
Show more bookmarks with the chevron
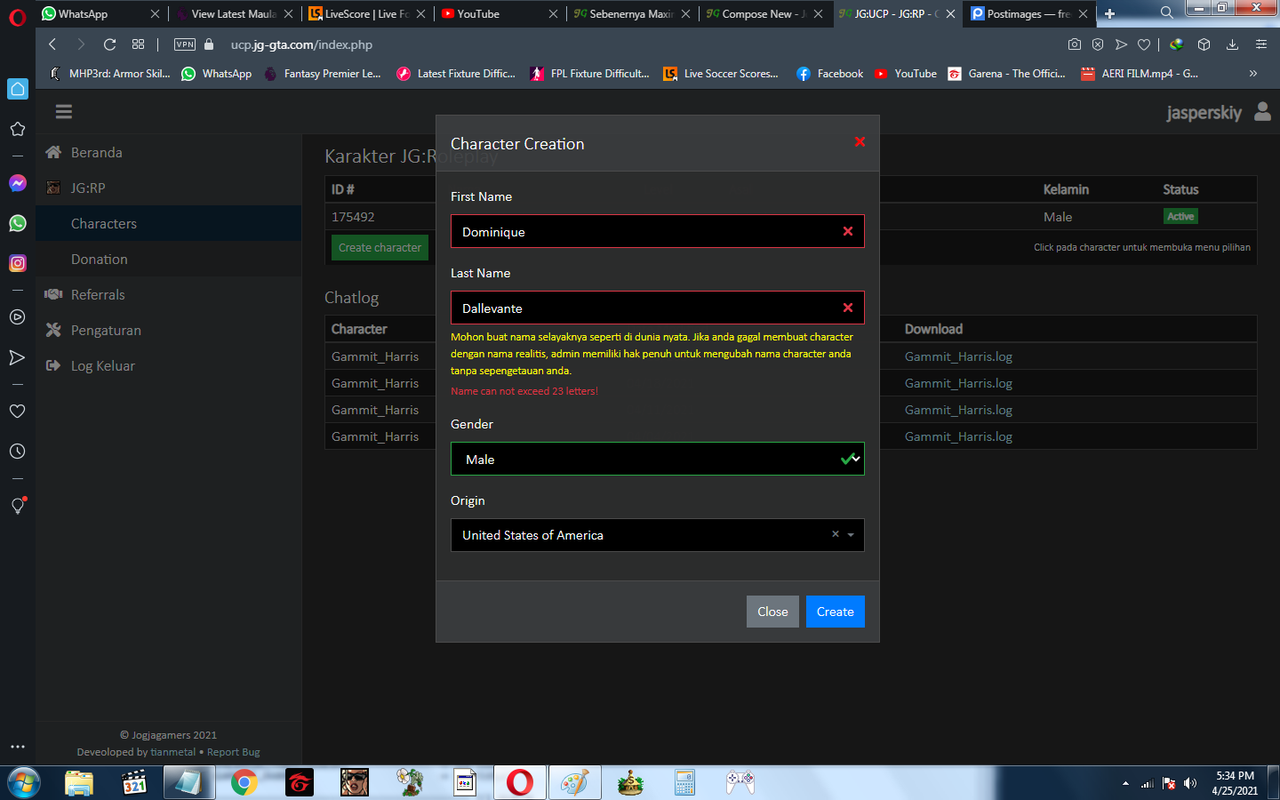point(1253,73)
